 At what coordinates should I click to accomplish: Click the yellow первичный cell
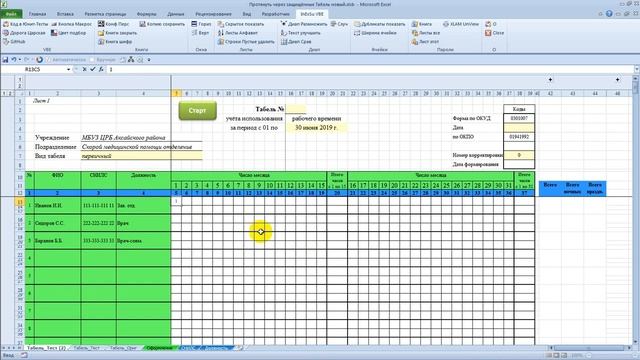point(141,156)
